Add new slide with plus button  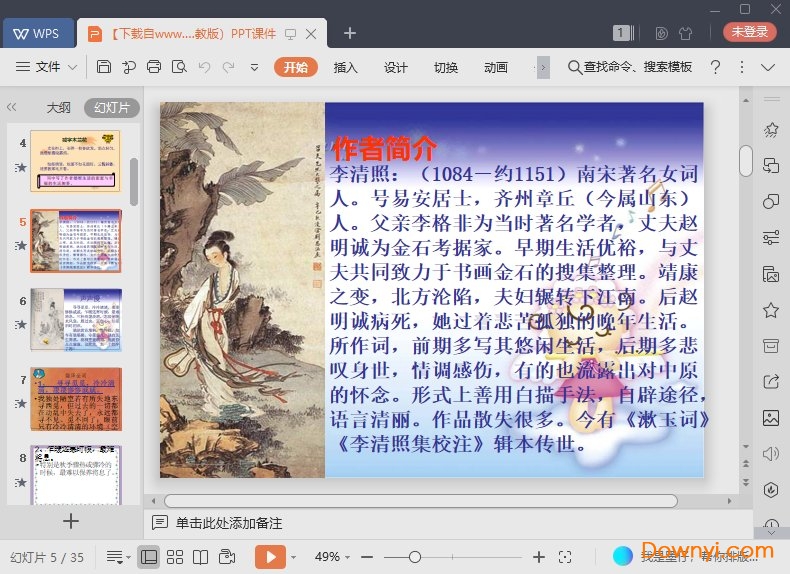point(70,521)
